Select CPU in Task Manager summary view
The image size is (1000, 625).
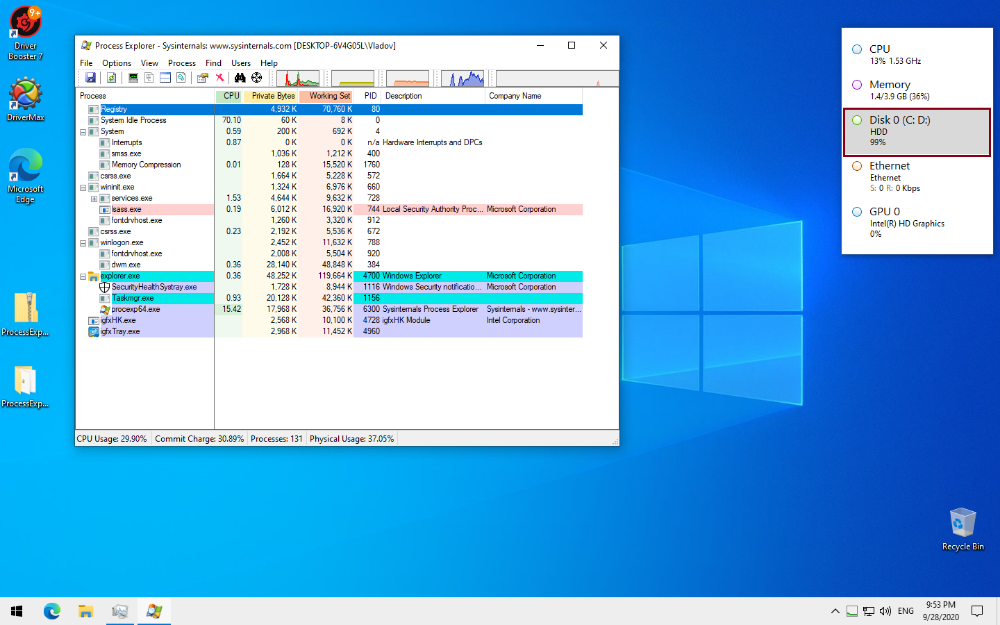tap(916, 54)
